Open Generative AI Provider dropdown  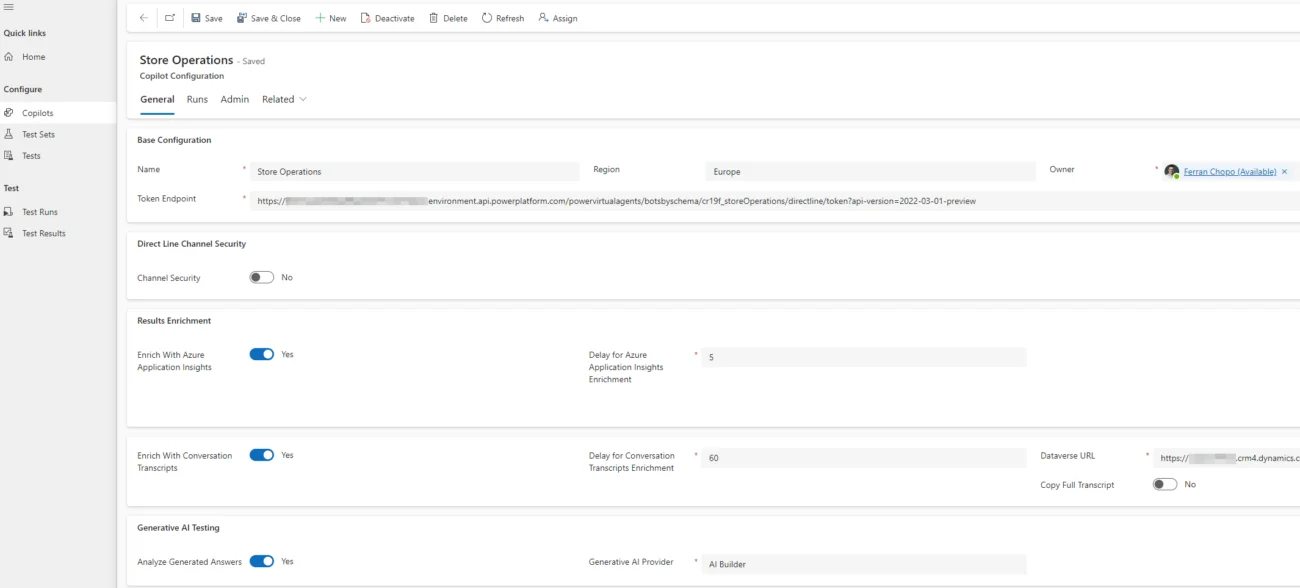coord(864,564)
